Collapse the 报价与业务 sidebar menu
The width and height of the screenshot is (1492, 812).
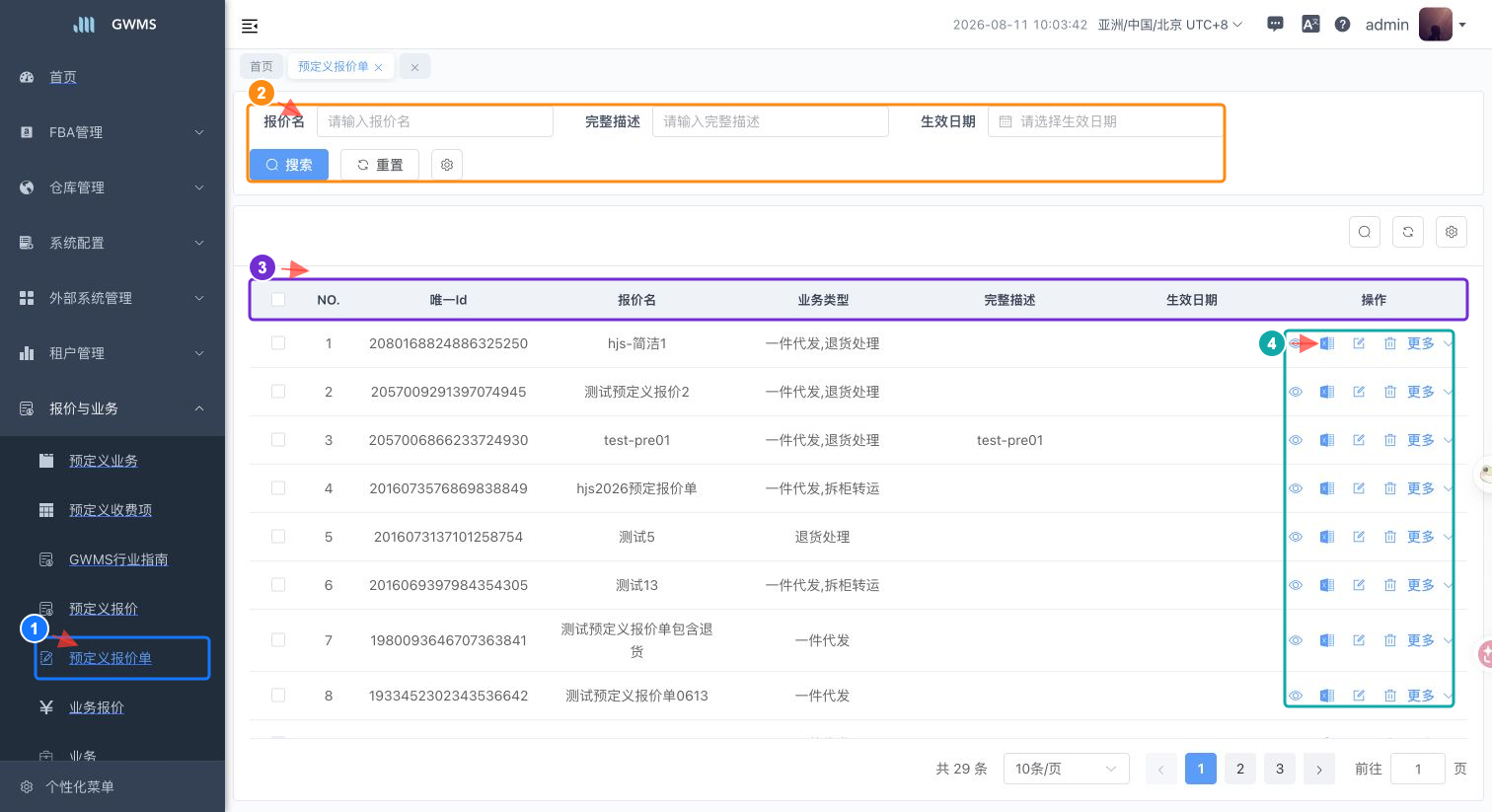point(112,408)
